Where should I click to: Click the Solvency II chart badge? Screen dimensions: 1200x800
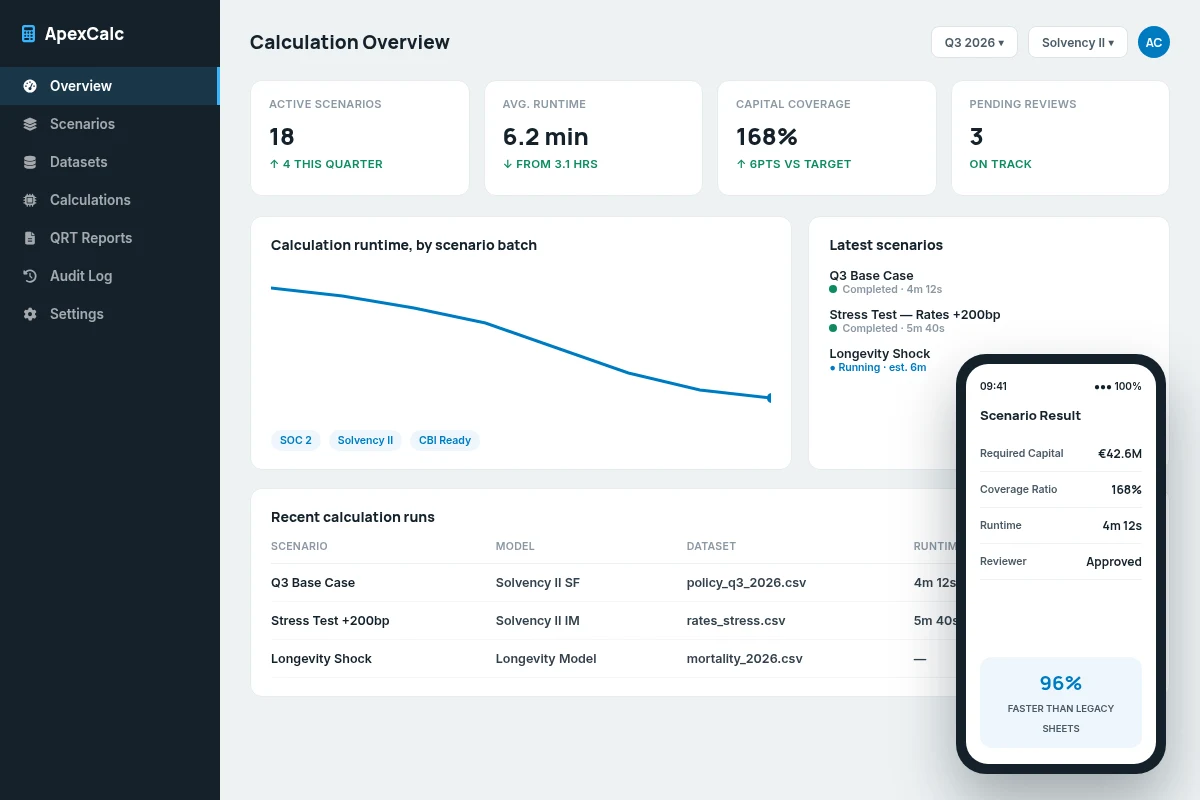pyautogui.click(x=365, y=440)
